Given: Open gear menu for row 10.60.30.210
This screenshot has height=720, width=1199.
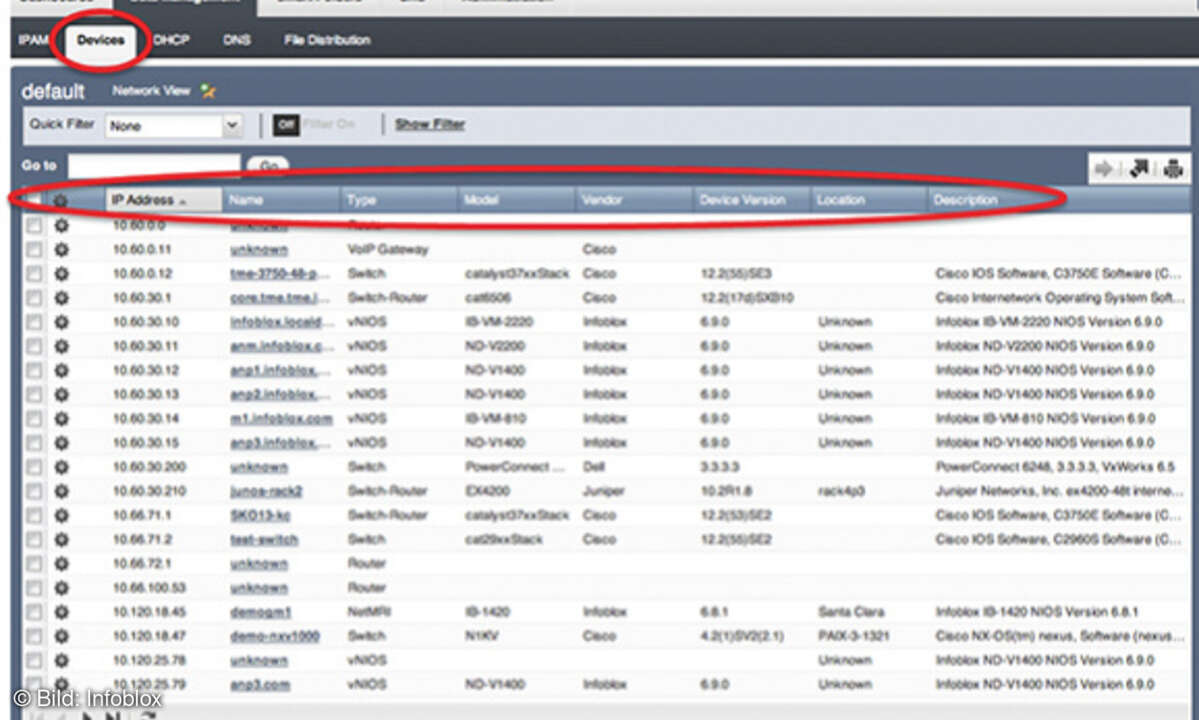Looking at the screenshot, I should tap(61, 491).
